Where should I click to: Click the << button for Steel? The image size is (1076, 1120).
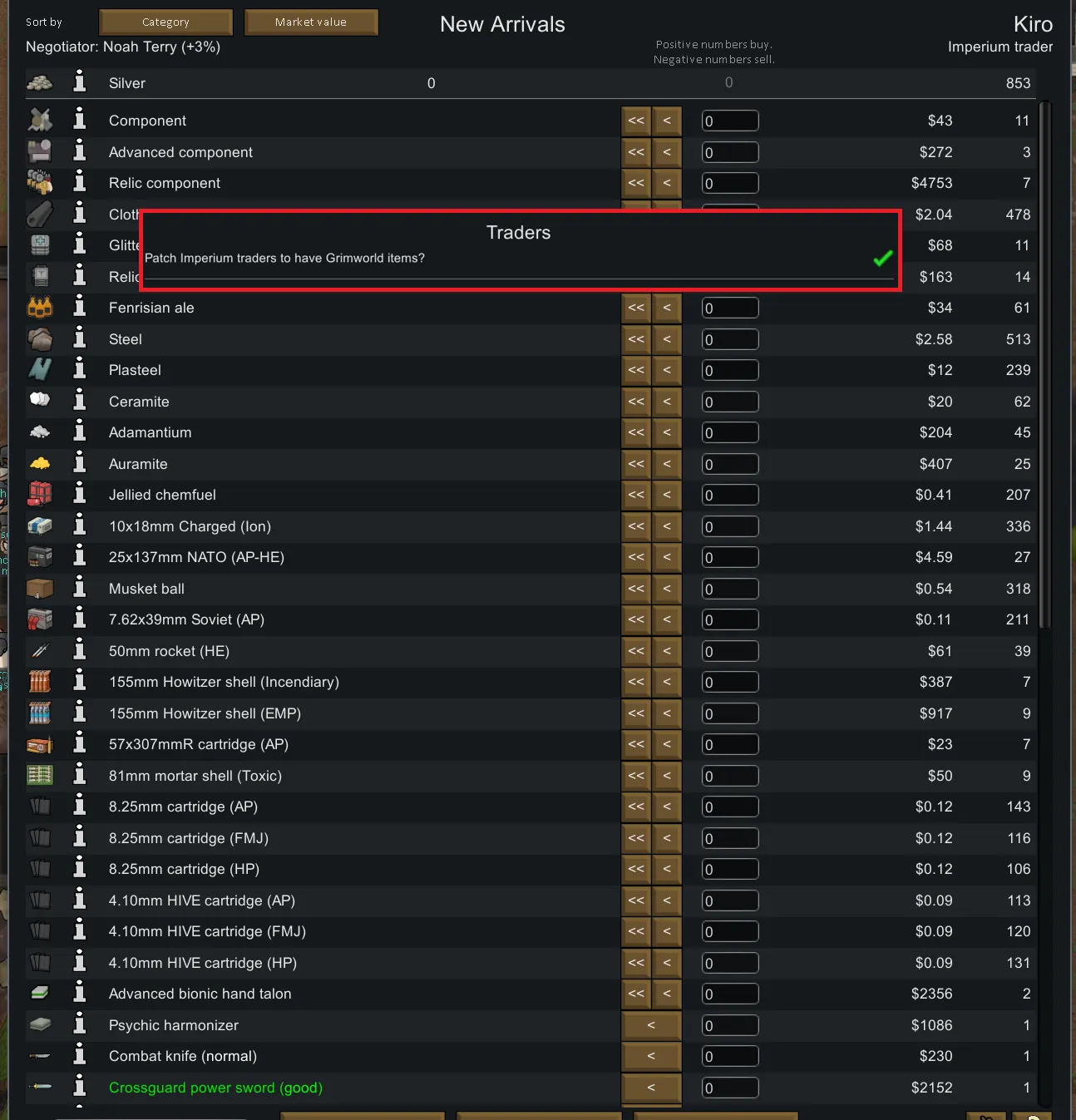636,339
